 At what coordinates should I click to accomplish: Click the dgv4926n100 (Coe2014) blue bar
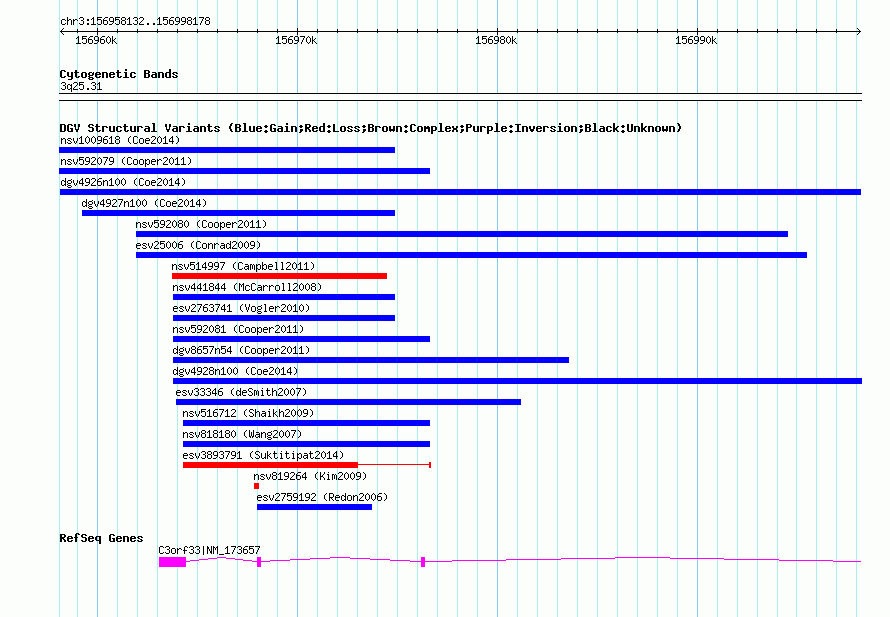(460, 192)
